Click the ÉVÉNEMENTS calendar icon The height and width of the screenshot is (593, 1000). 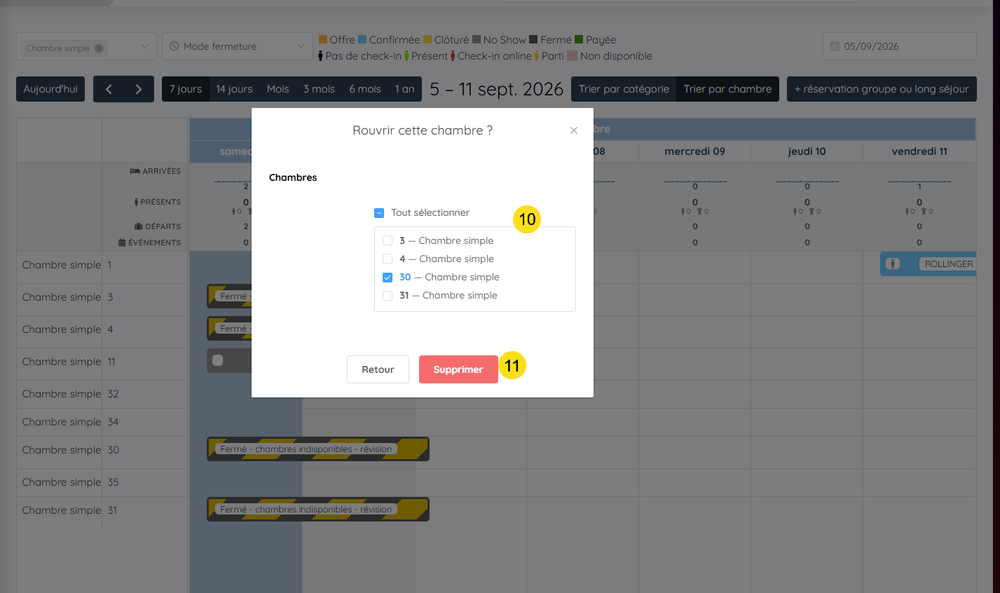coord(122,242)
